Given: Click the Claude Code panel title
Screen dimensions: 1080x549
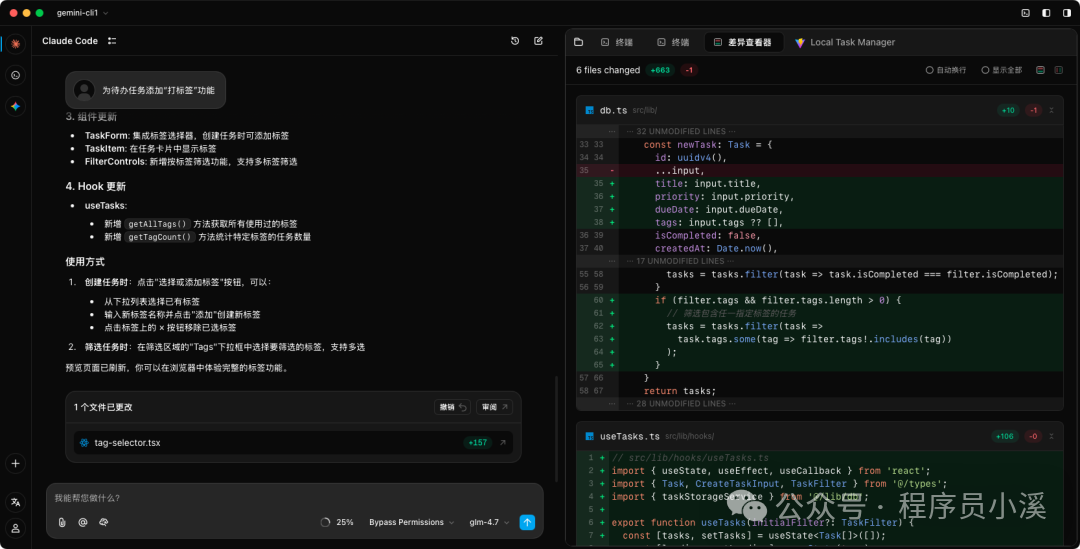Looking at the screenshot, I should coord(70,41).
